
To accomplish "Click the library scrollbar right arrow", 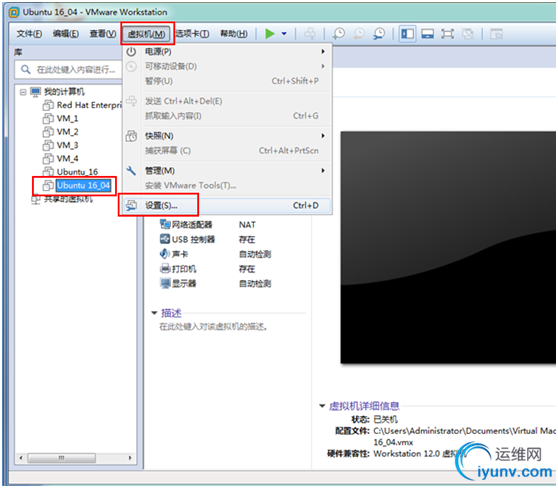I will (x=130, y=458).
